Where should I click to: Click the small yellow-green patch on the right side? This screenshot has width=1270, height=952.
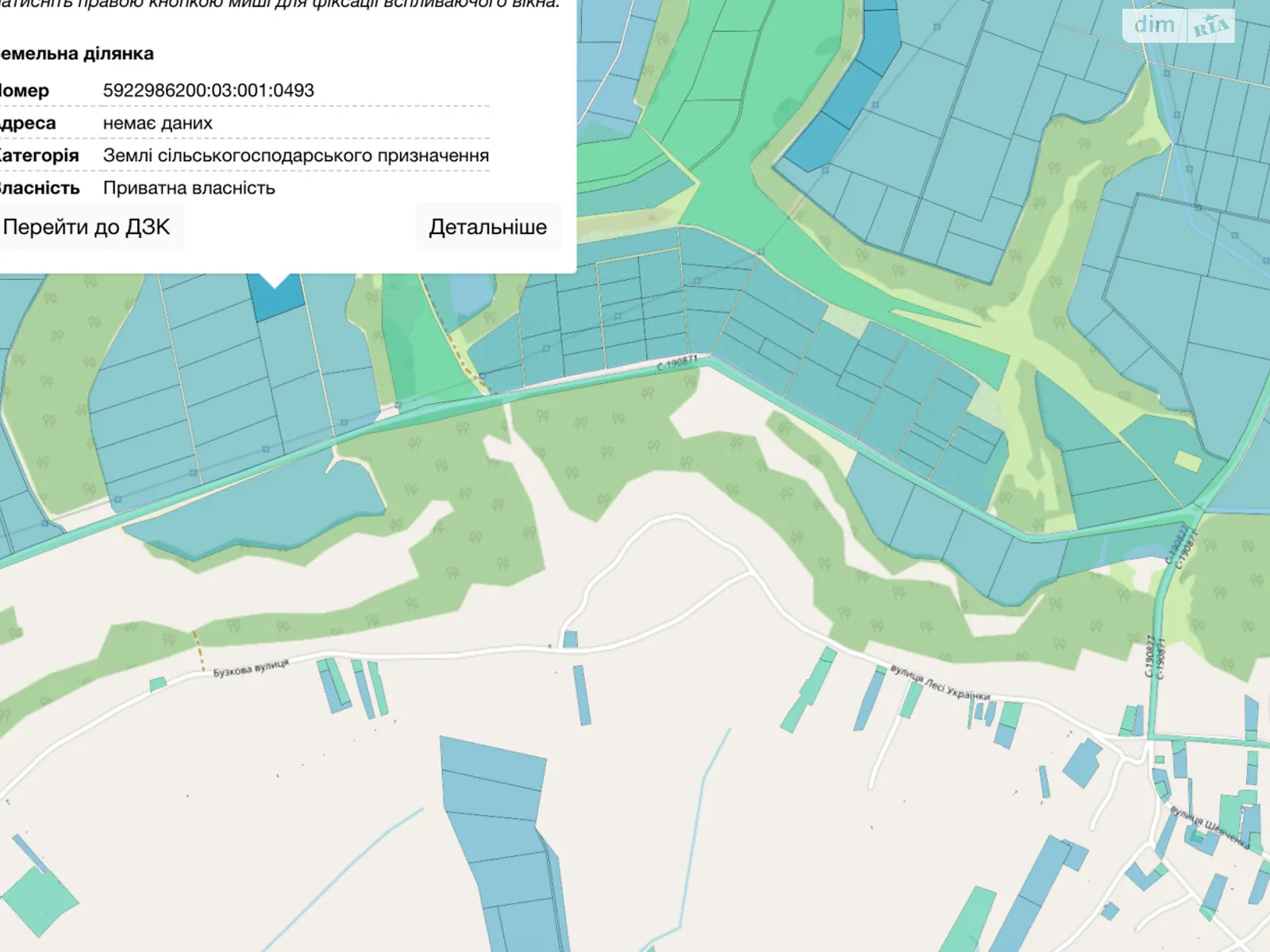tap(1188, 461)
